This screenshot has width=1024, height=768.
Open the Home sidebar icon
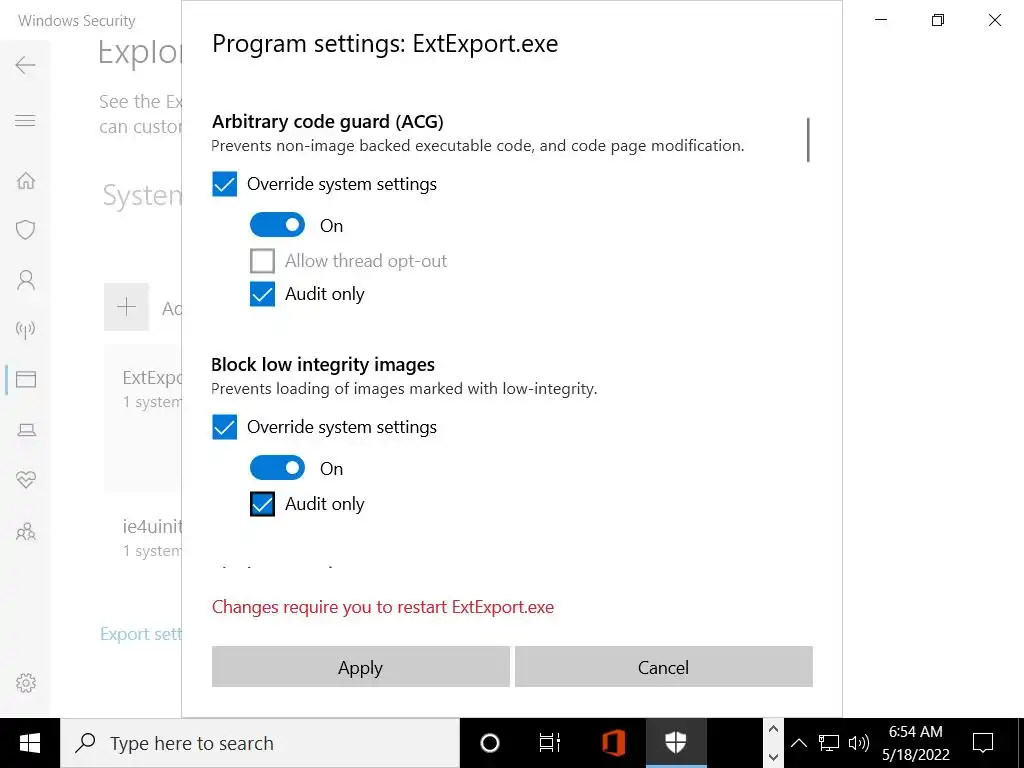[25, 180]
